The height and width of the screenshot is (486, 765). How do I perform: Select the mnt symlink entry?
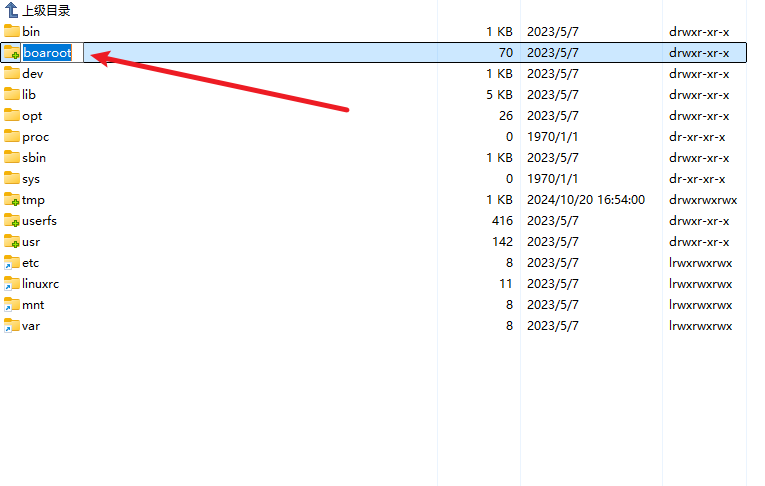pyautogui.click(x=32, y=304)
